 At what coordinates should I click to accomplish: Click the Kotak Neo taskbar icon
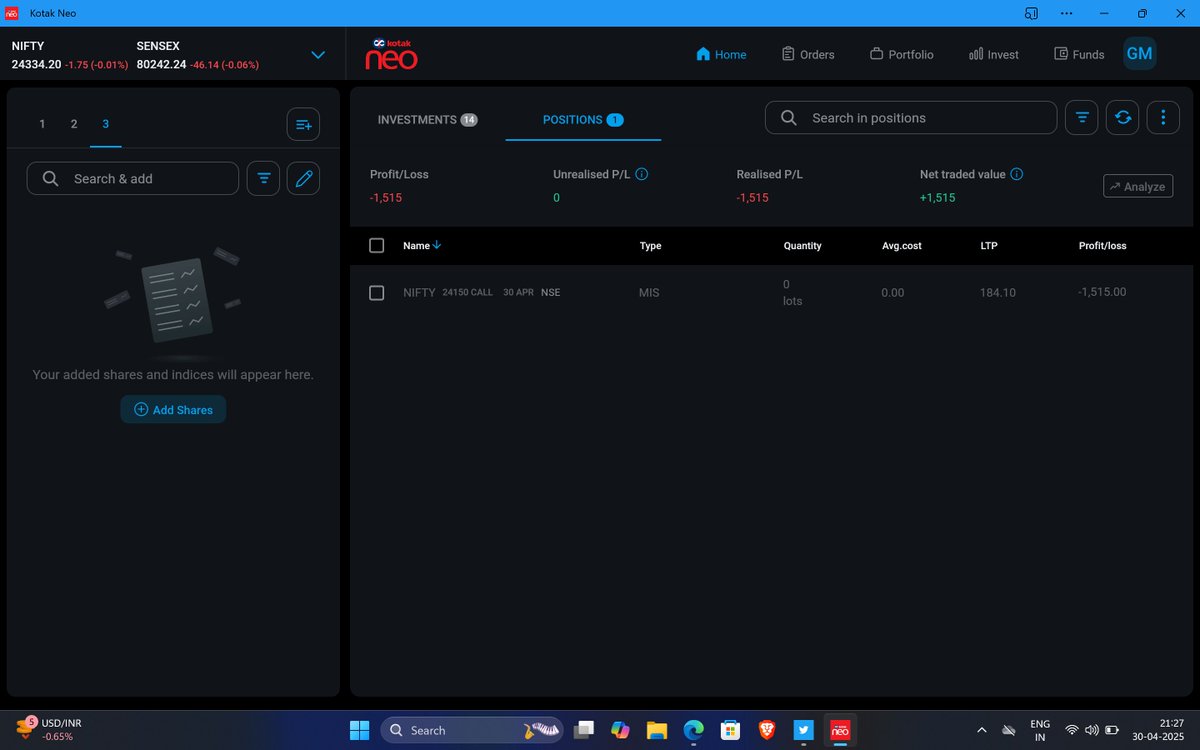840,730
